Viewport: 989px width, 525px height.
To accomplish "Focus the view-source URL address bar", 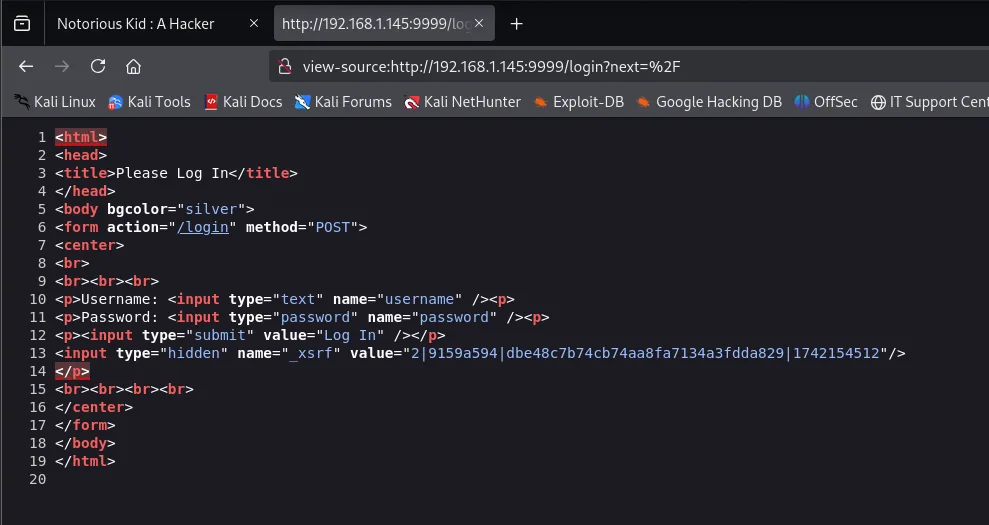I will coord(631,66).
